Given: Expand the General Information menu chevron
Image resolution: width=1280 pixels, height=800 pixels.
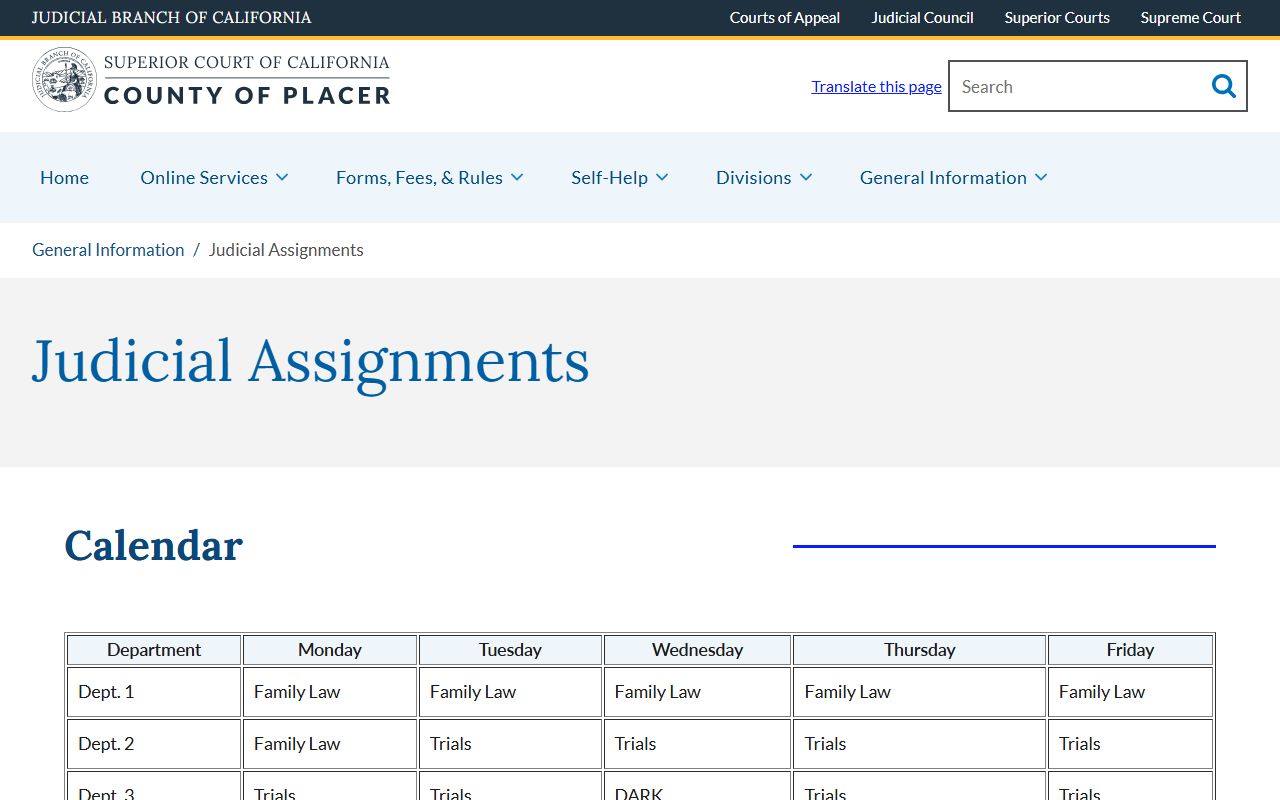Looking at the screenshot, I should point(1041,177).
